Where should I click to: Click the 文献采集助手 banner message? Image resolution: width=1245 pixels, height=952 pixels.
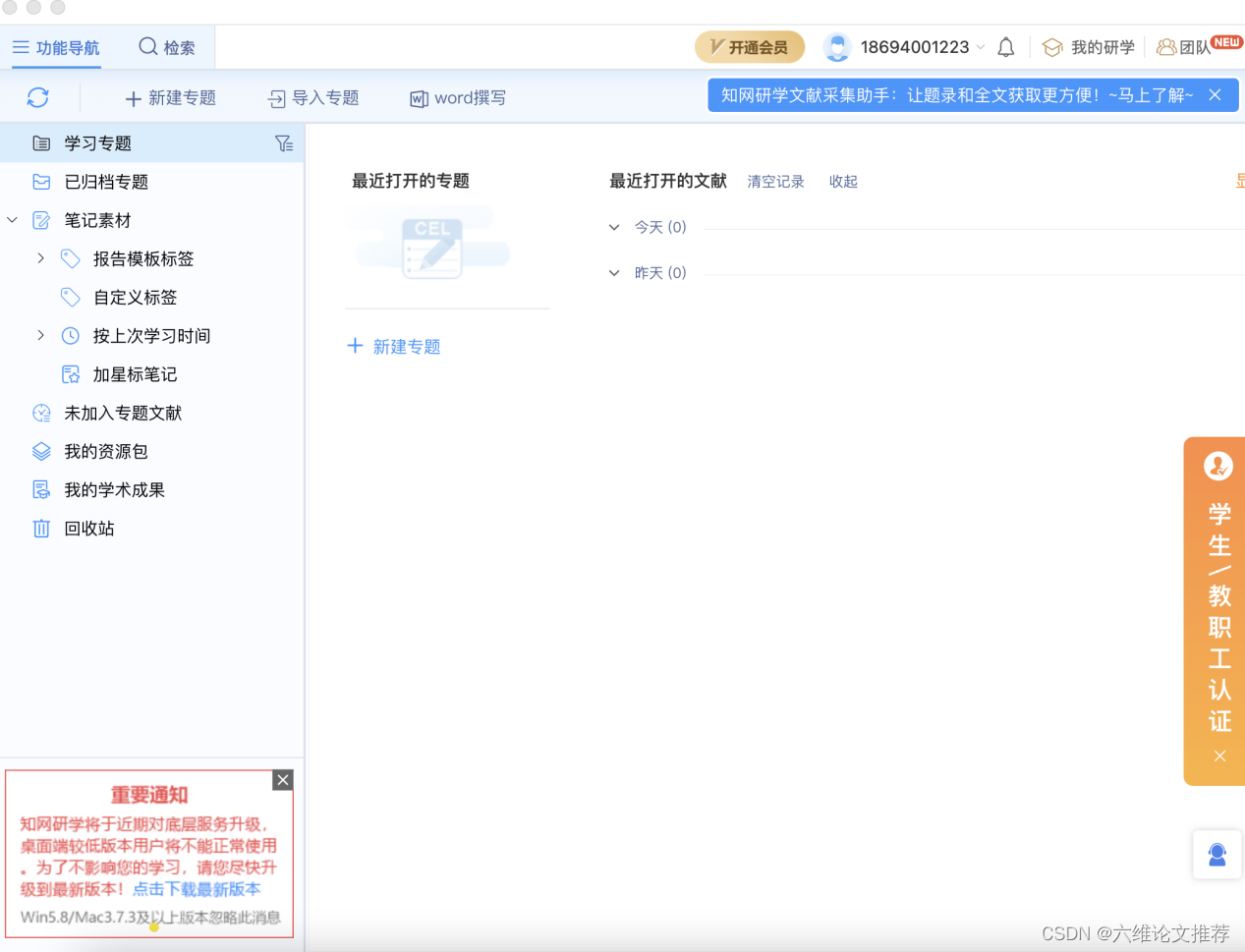pyautogui.click(x=957, y=95)
